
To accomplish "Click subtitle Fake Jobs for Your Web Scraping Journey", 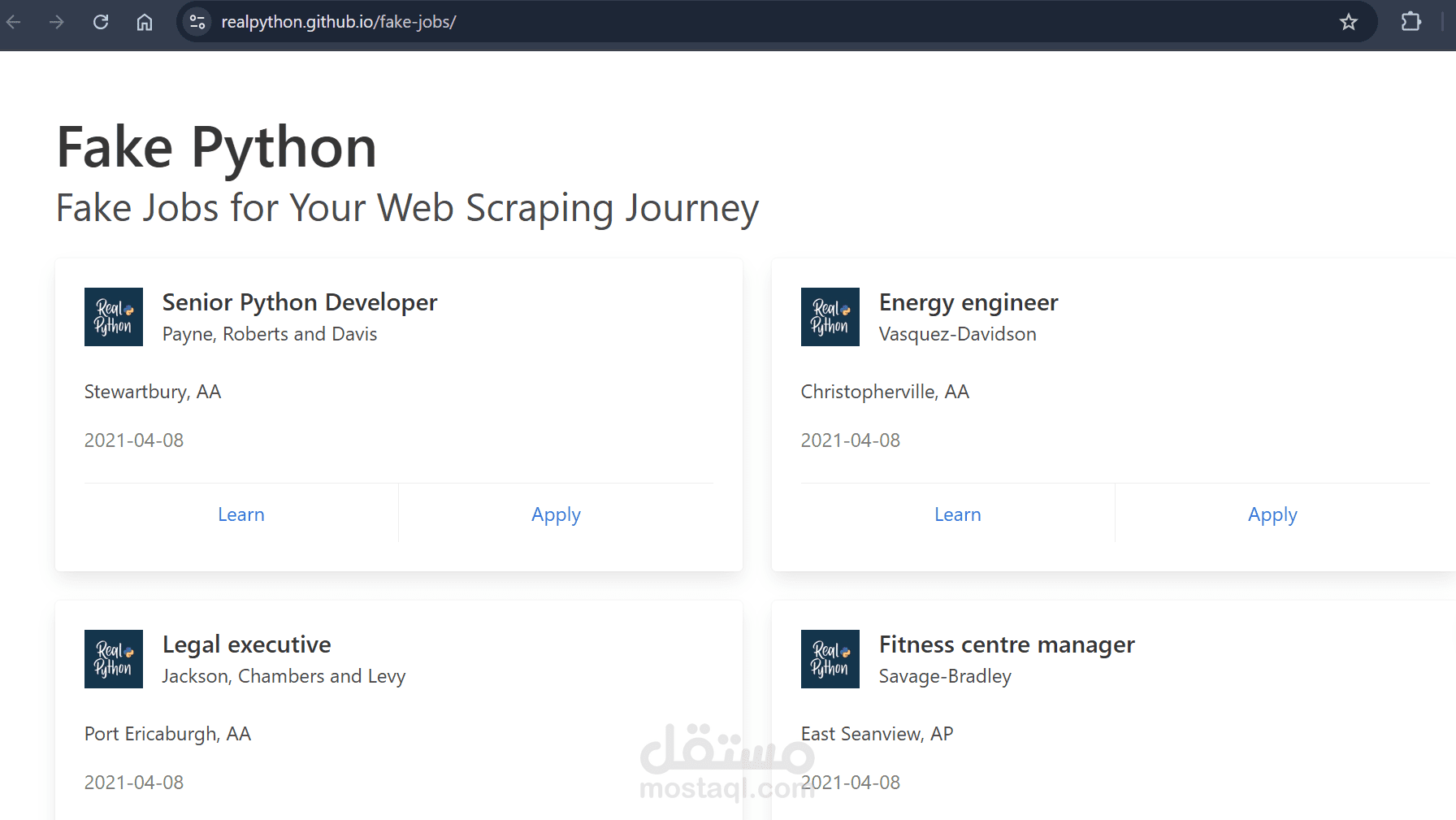I will (407, 209).
